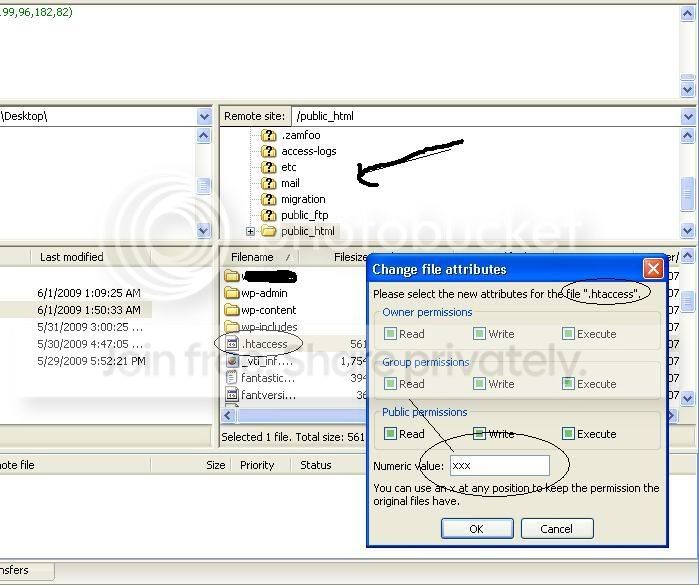Click the fantastic text file icon
The width and height of the screenshot is (699, 586).
[232, 378]
